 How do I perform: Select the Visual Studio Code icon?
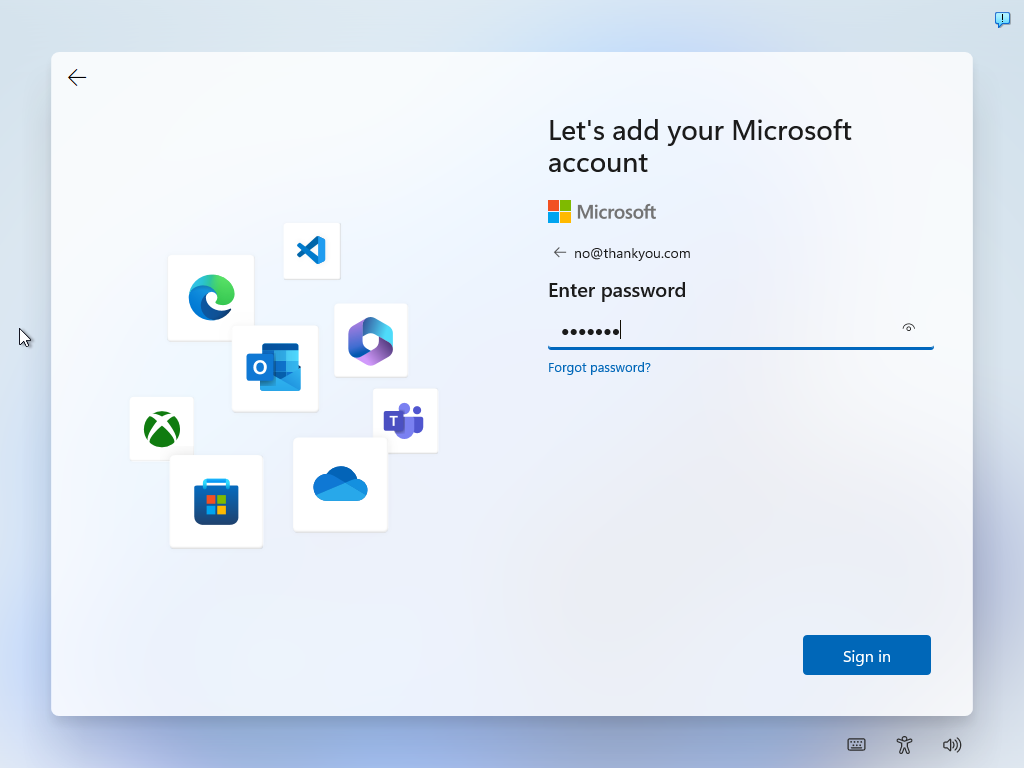311,250
